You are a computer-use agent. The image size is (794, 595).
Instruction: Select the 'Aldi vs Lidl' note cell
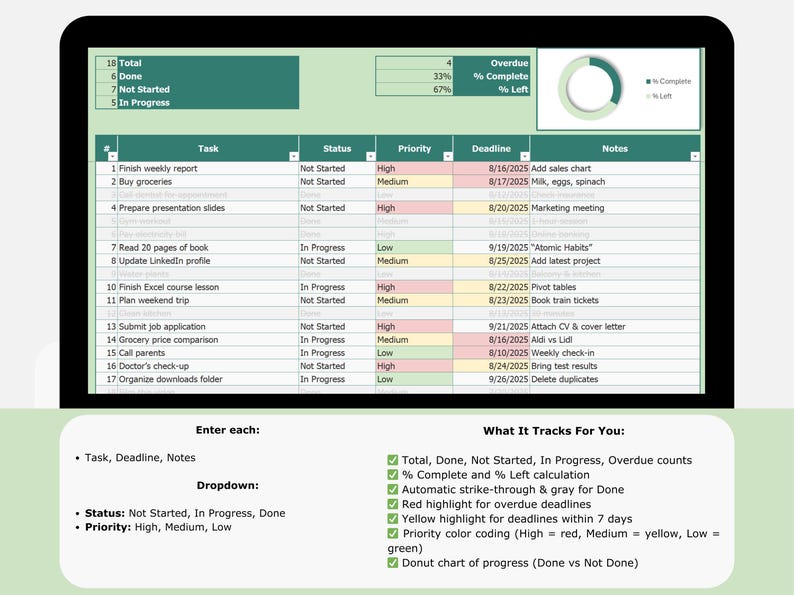pos(615,340)
